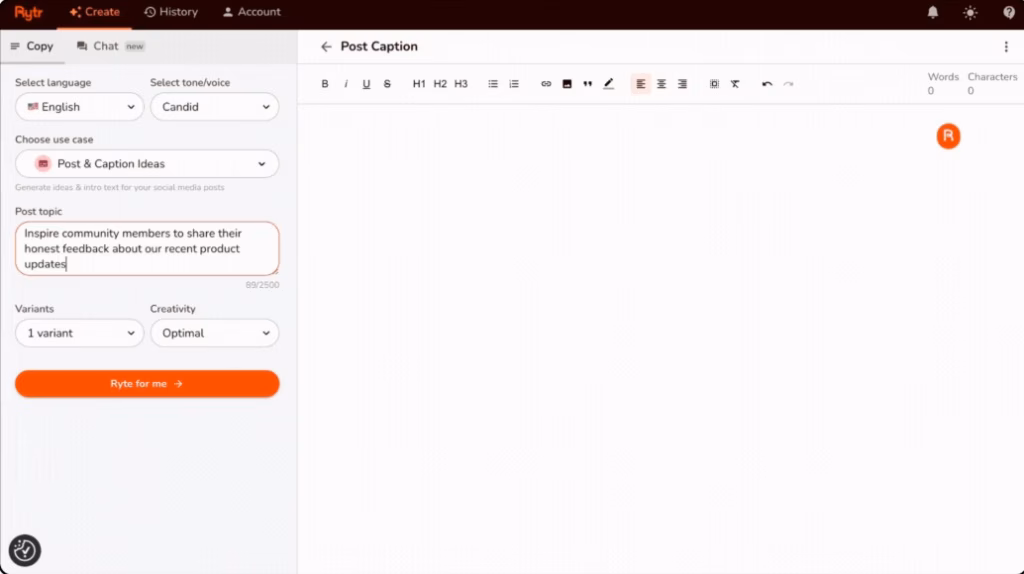Toggle light/dark theme with sun icon
Screen dimensions: 1024x574
pyautogui.click(x=970, y=12)
